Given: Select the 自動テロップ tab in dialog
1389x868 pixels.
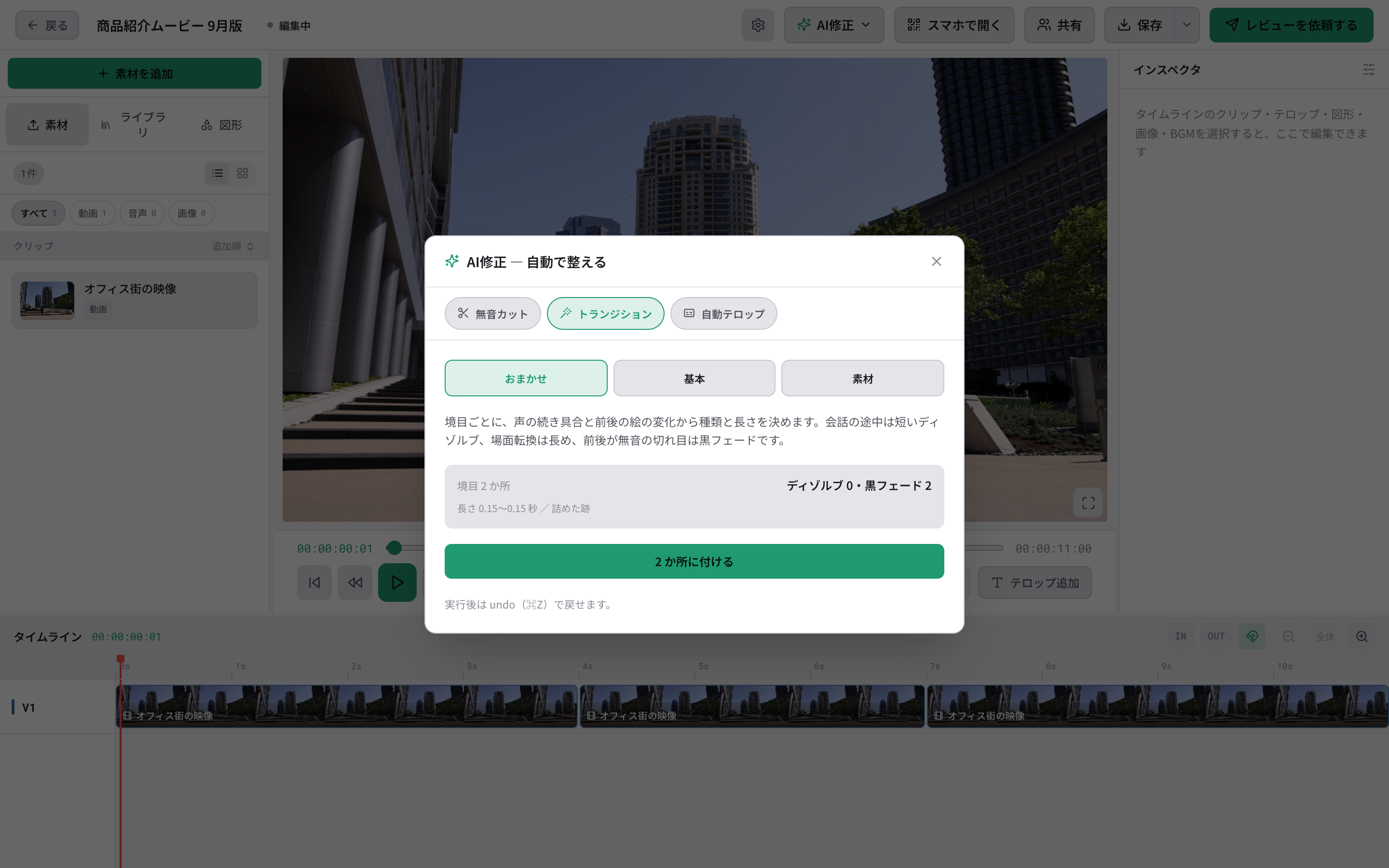Looking at the screenshot, I should pos(724,313).
